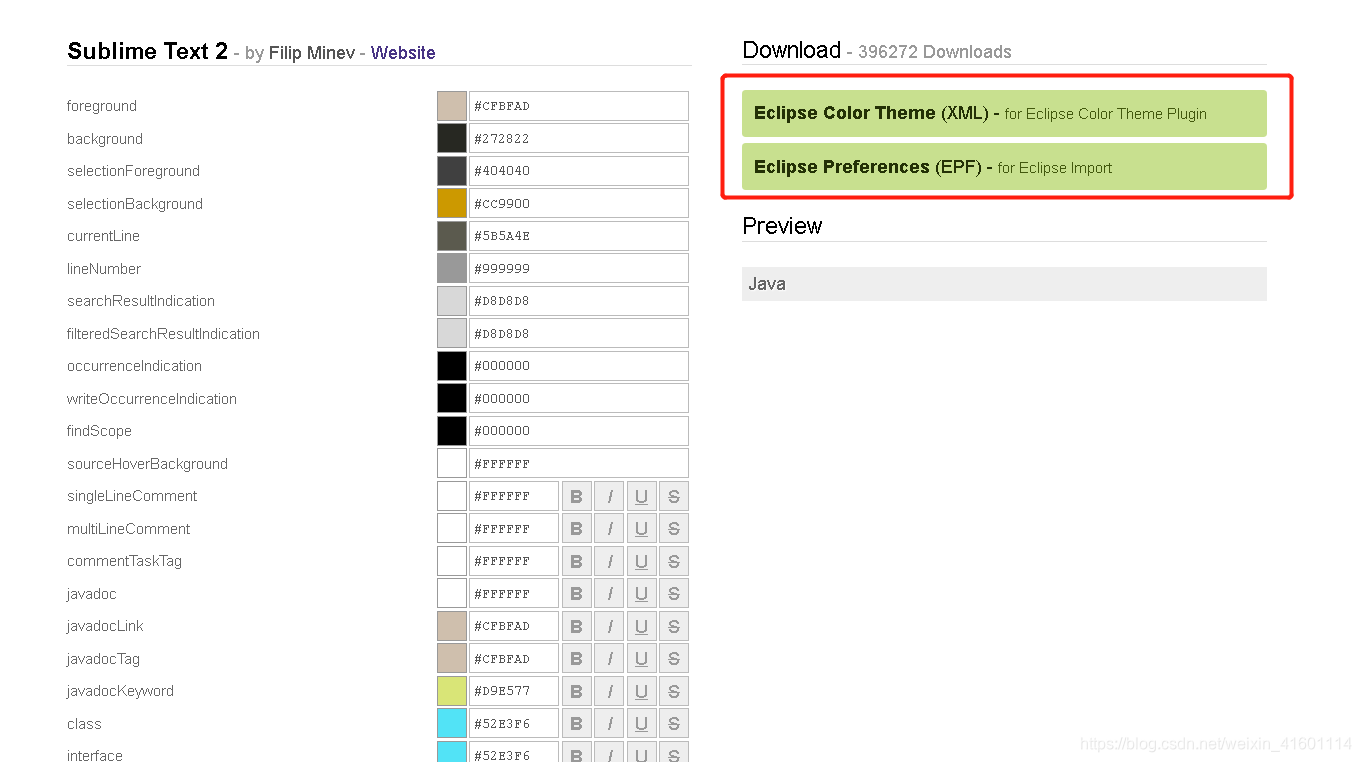Open the javadocKeyword color swatch
1361x762 pixels.
(452, 691)
